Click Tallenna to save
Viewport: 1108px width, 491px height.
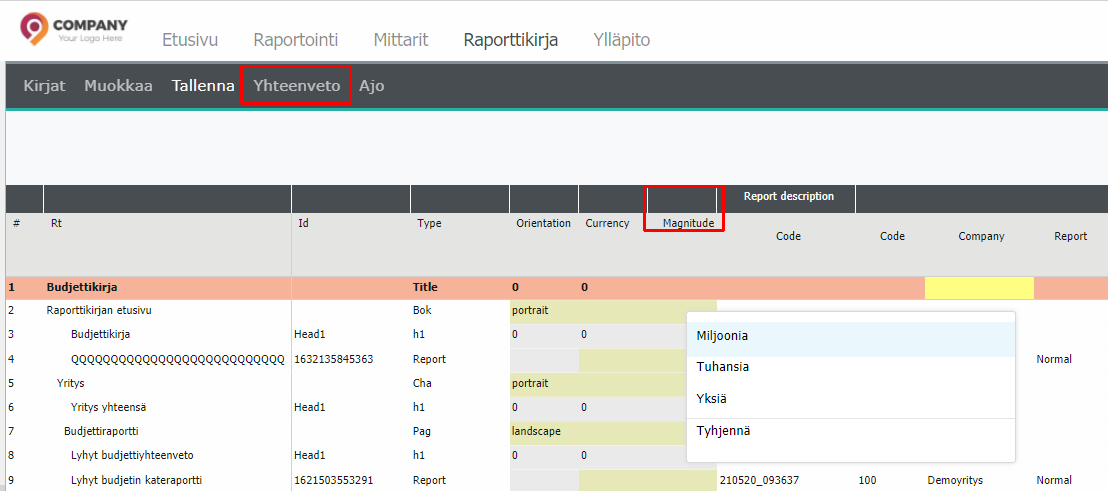pyautogui.click(x=203, y=86)
